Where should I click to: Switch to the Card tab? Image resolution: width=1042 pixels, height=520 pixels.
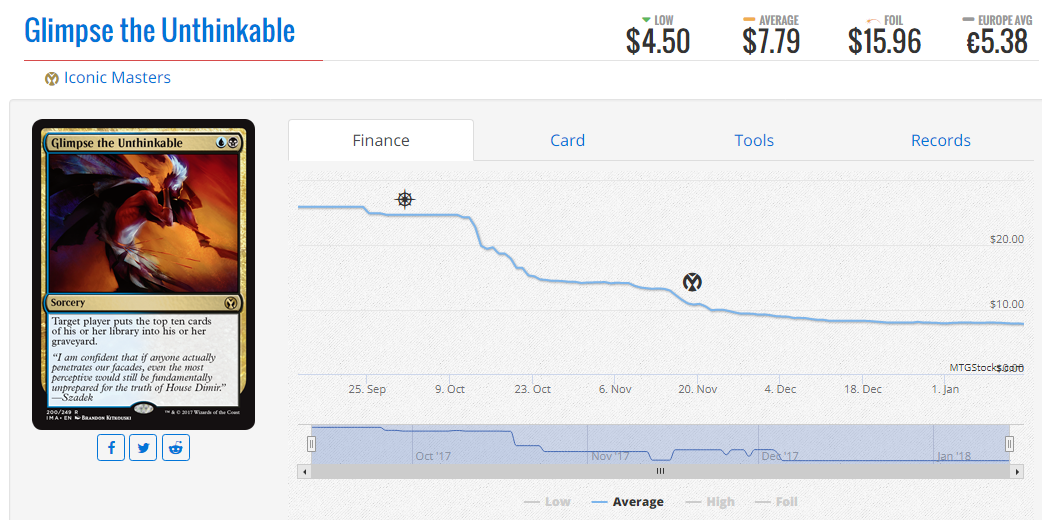(x=568, y=140)
